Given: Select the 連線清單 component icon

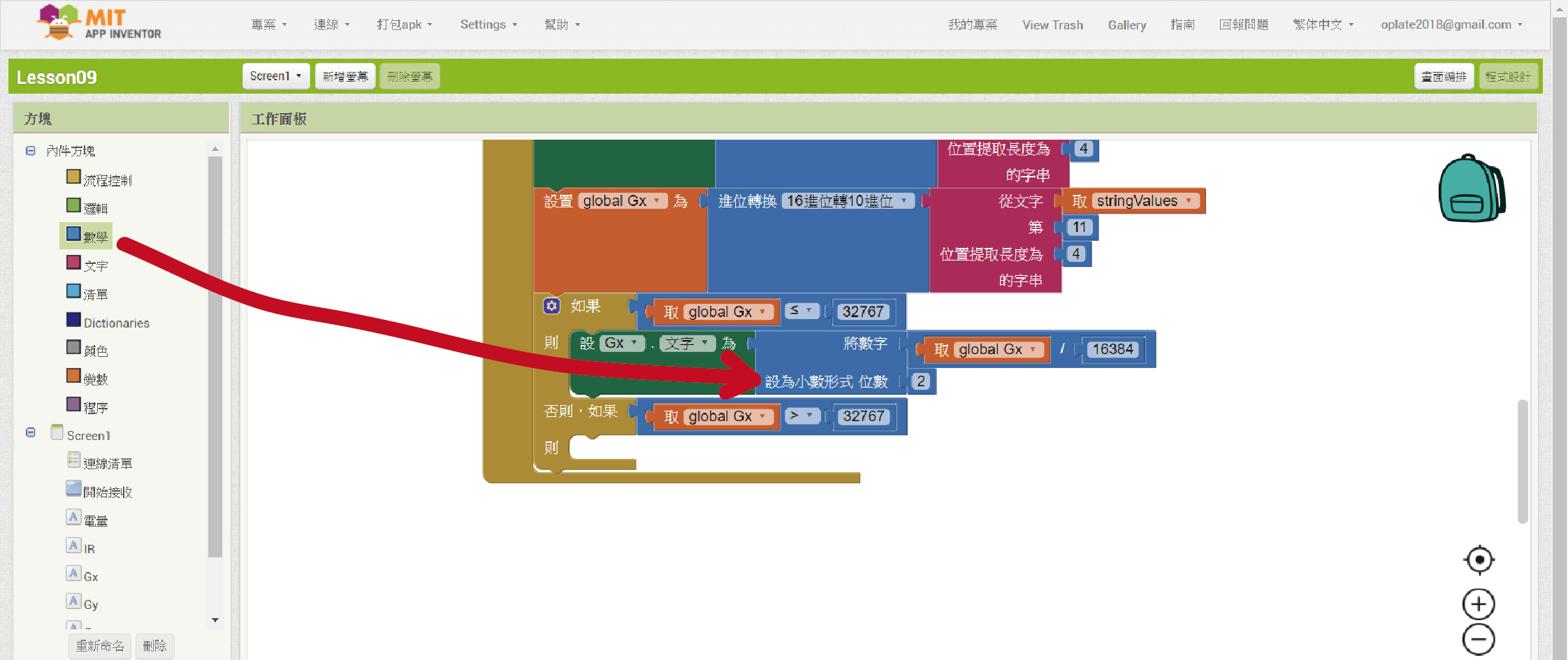Looking at the screenshot, I should [74, 460].
